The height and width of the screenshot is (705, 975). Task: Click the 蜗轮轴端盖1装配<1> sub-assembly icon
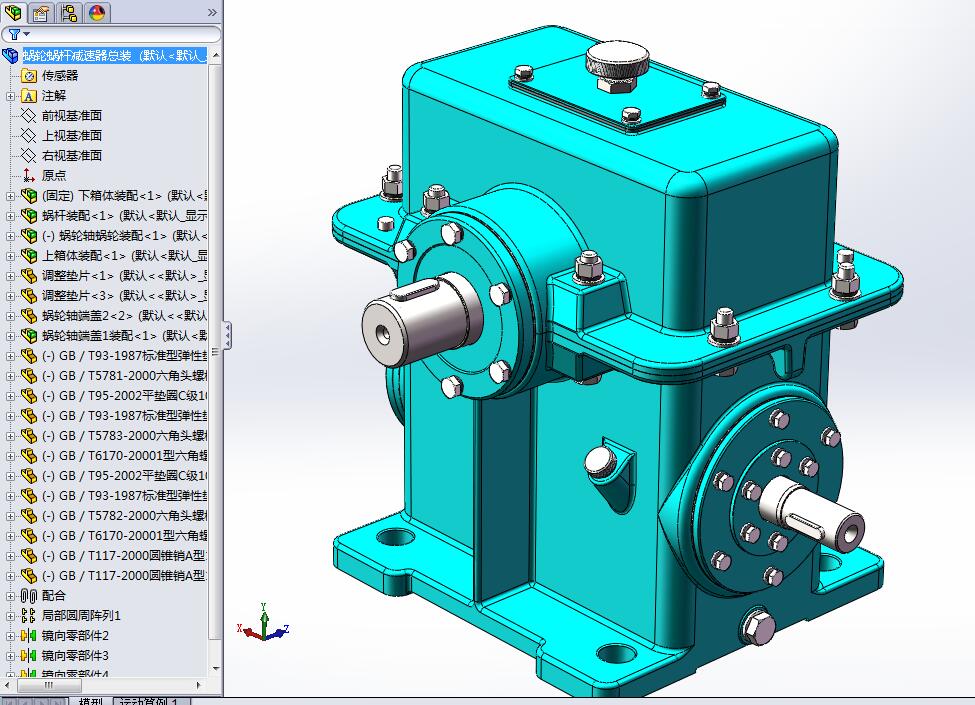[29, 336]
